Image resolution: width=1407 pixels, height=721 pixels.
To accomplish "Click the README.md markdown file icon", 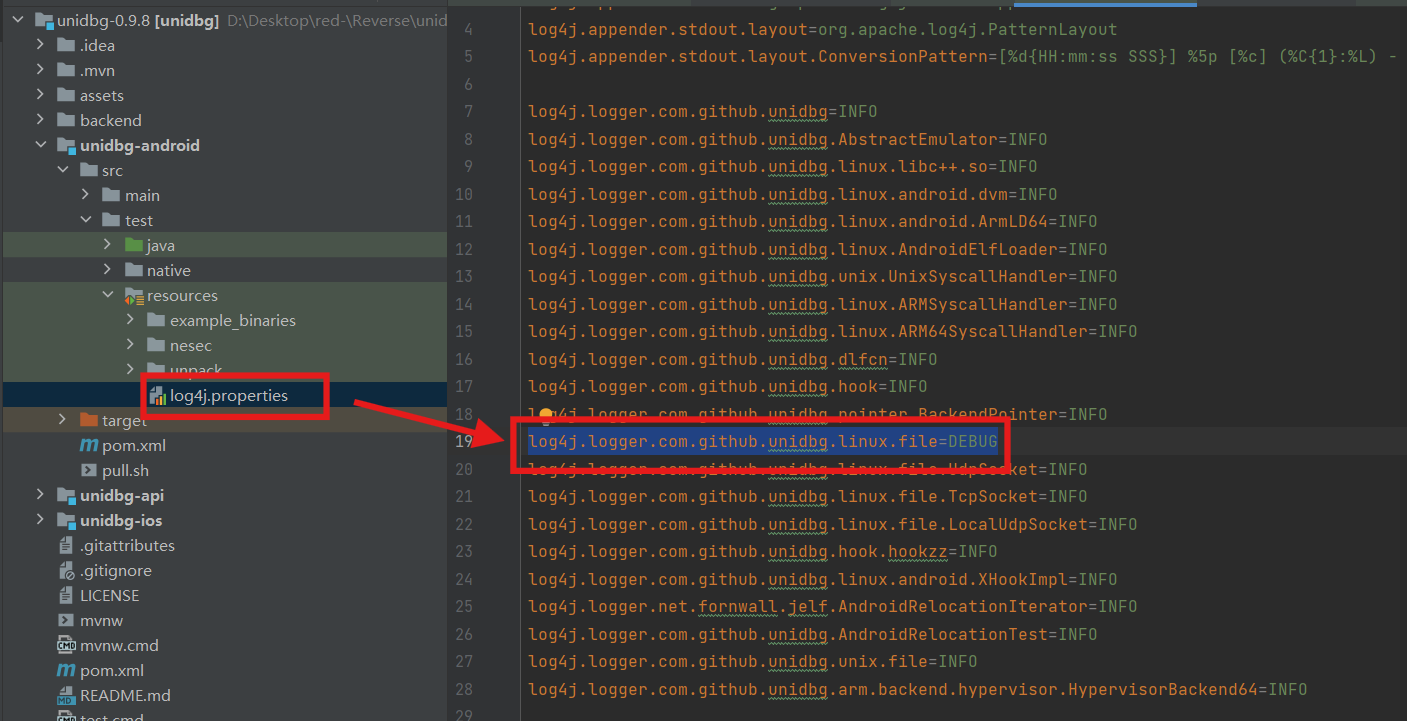I will coord(67,696).
